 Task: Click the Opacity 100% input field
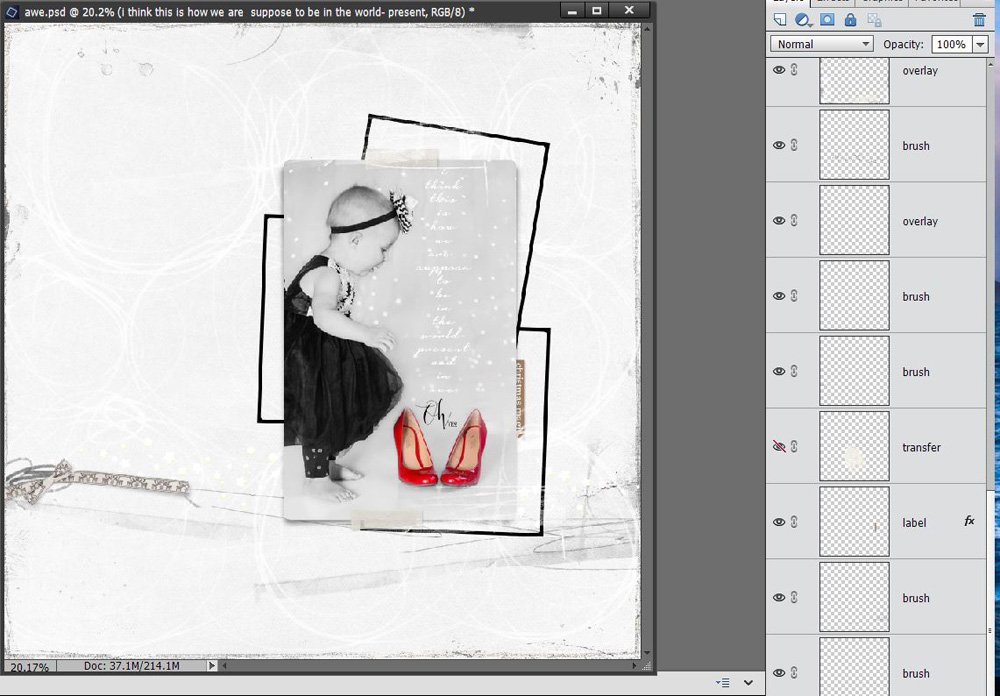click(952, 44)
